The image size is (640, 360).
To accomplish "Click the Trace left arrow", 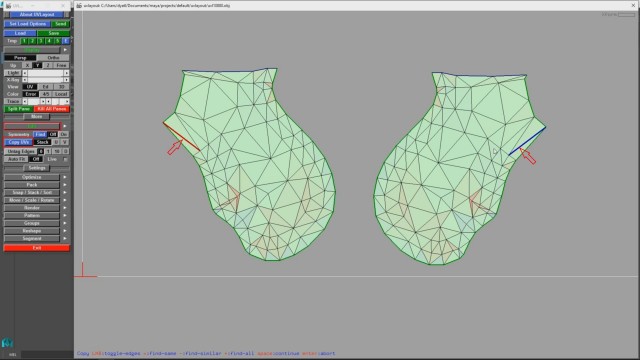I will point(25,101).
